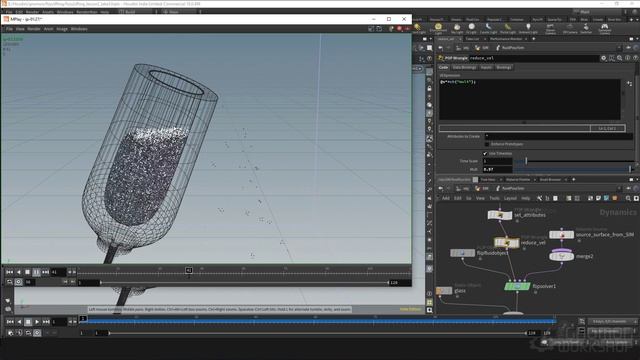Viewport: 640px width, 360px height.
Task: Select Portal Light shelf tool
Action: coord(508,29)
